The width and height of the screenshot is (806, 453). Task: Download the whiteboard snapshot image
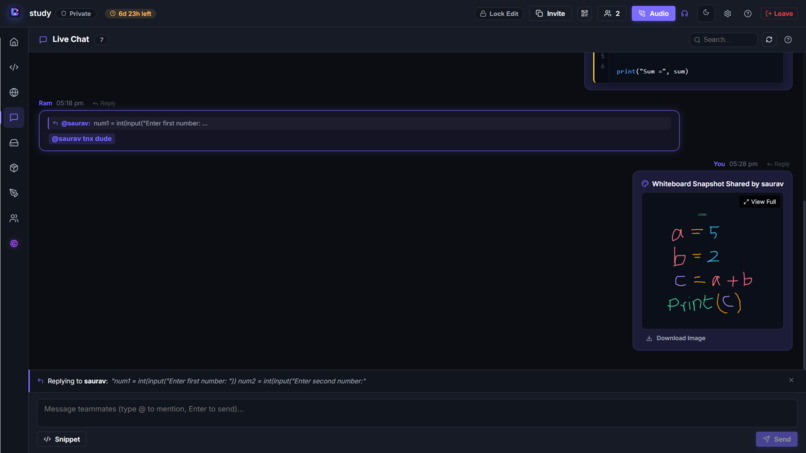pyautogui.click(x=675, y=338)
